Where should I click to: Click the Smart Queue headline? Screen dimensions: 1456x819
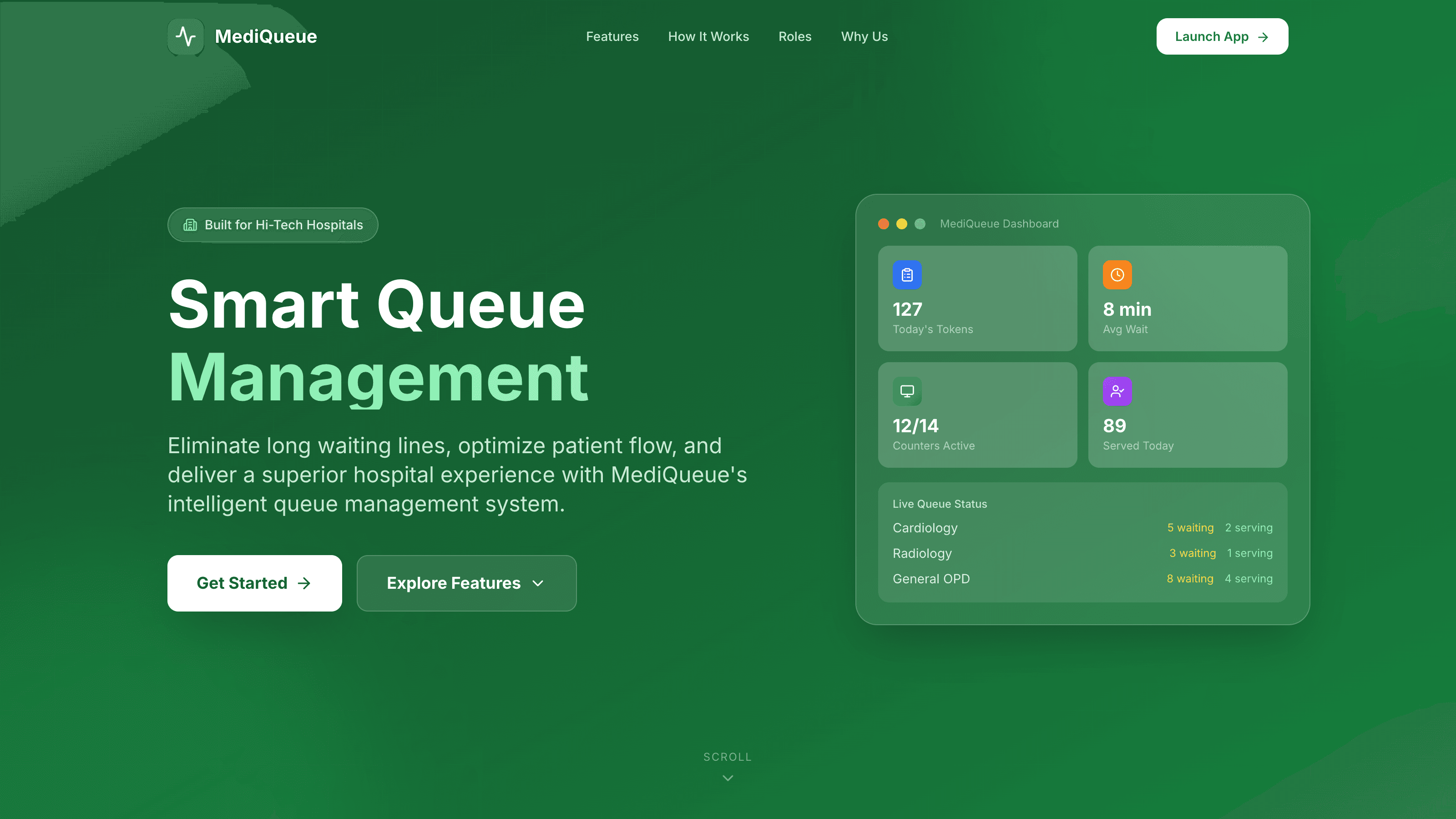click(x=376, y=305)
